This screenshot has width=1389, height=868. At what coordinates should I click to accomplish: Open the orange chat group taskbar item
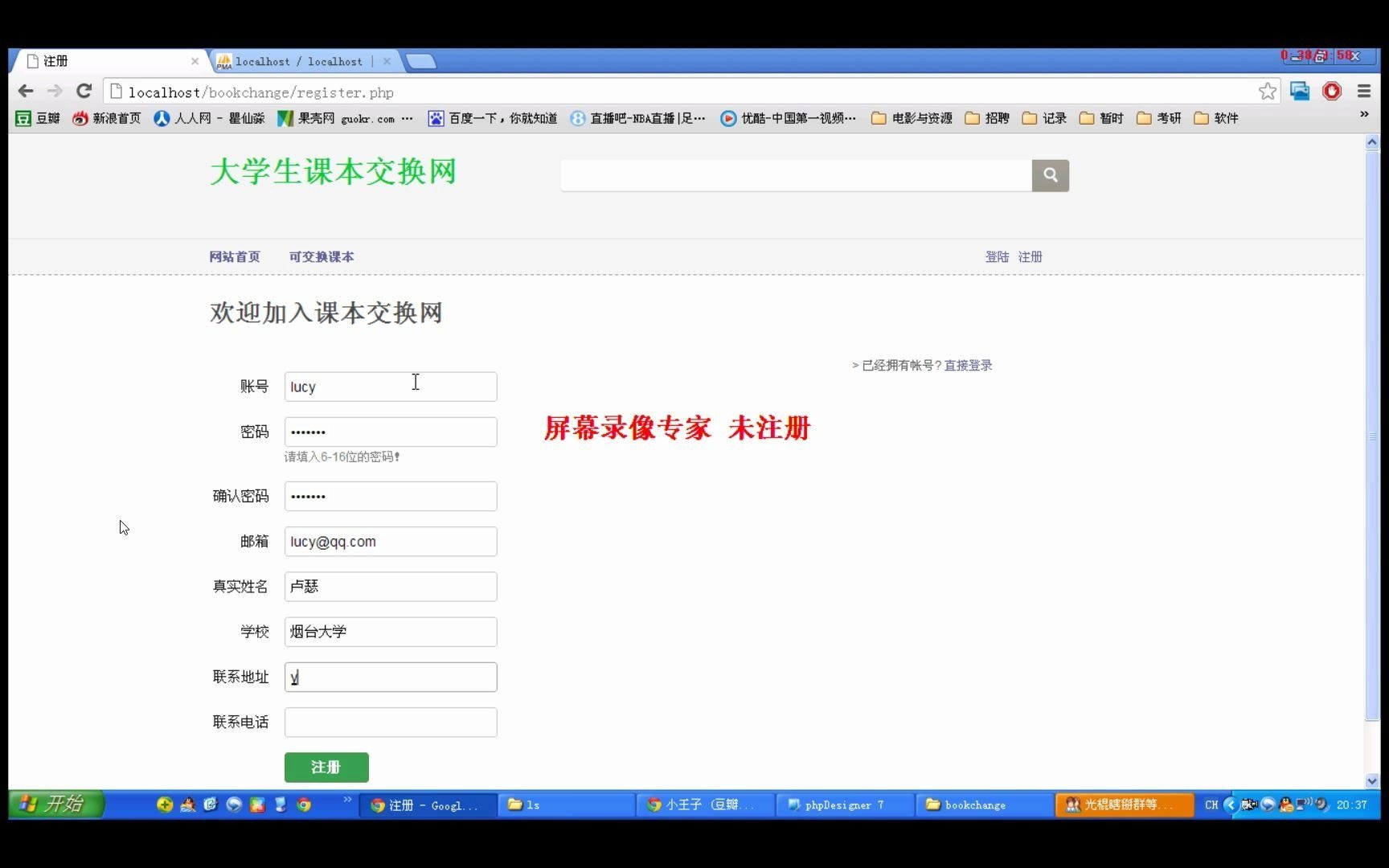[1124, 805]
